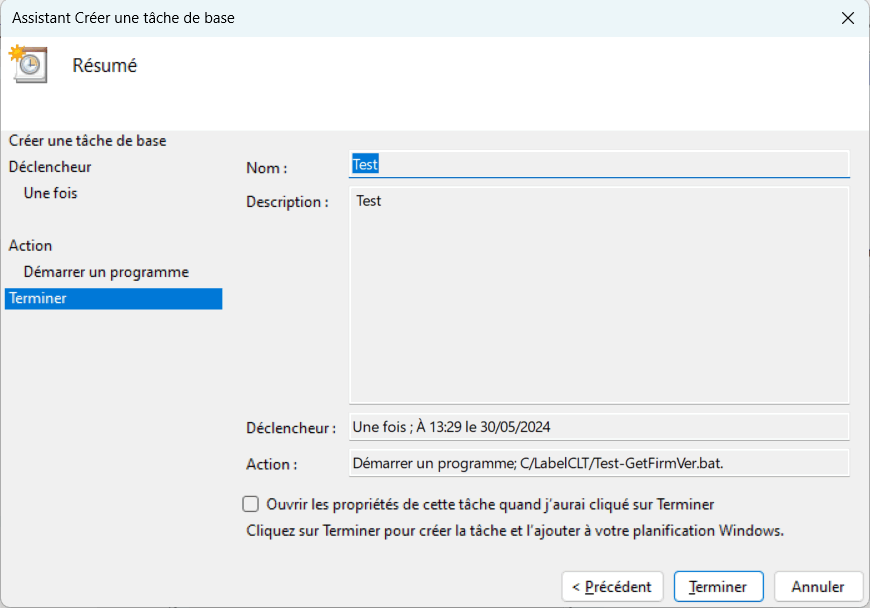Select the Créer une tâche de base sidebar step
This screenshot has width=870, height=608.
[x=88, y=141]
